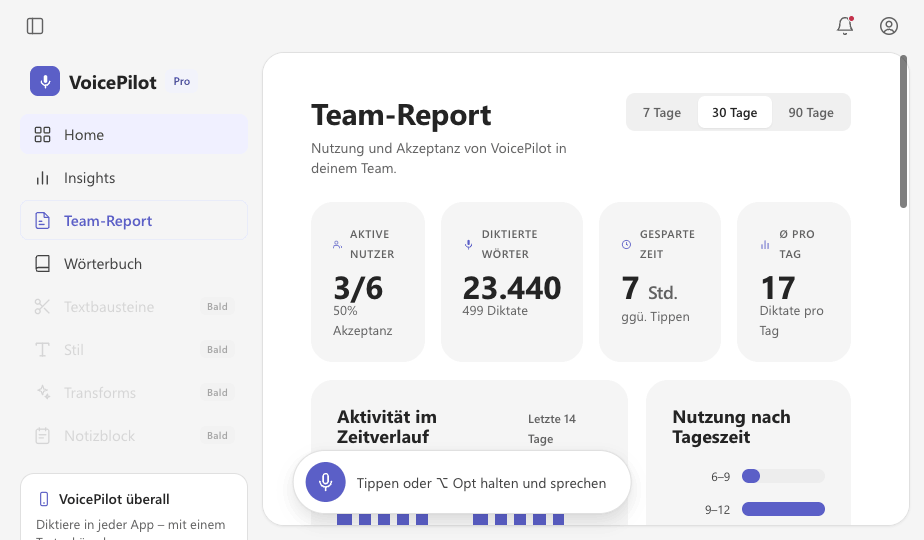Click the Bald badge beside Stil
924x540 pixels.
coord(217,350)
